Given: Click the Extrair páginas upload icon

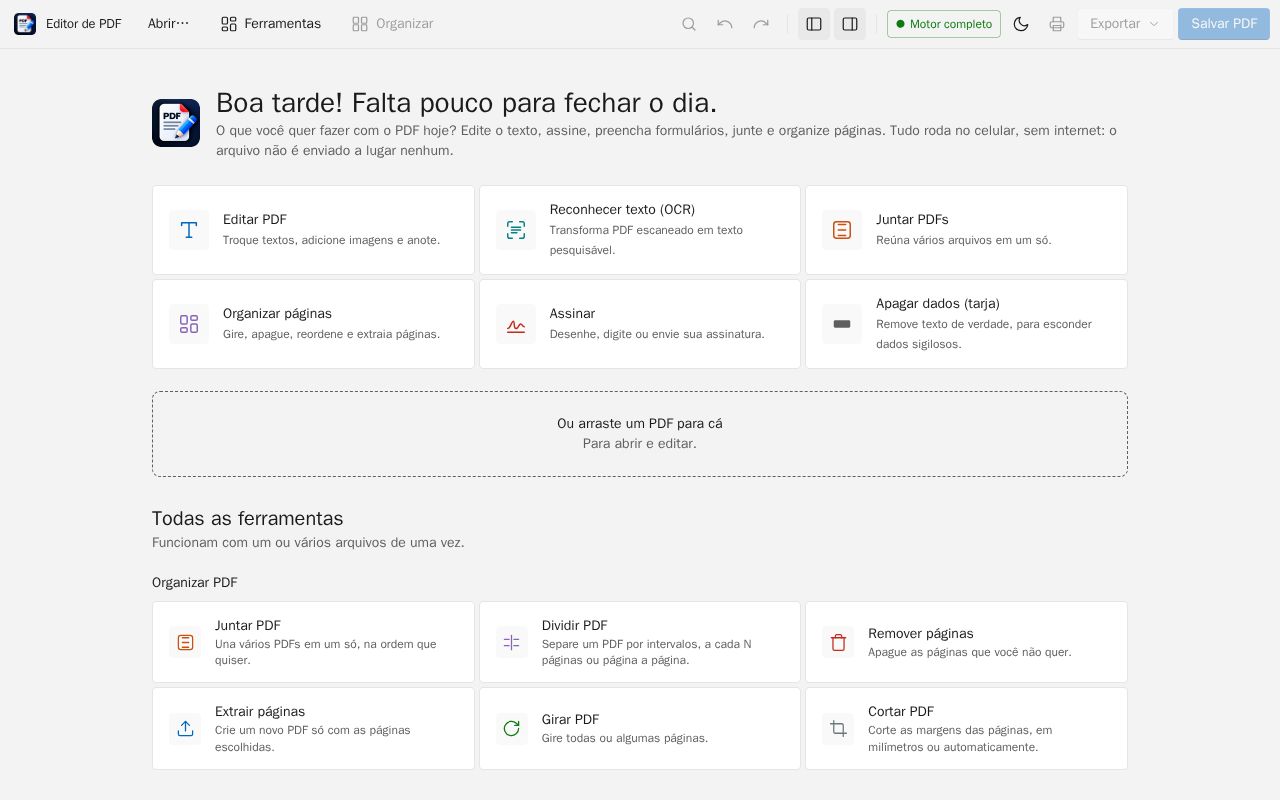Looking at the screenshot, I should (x=185, y=729).
